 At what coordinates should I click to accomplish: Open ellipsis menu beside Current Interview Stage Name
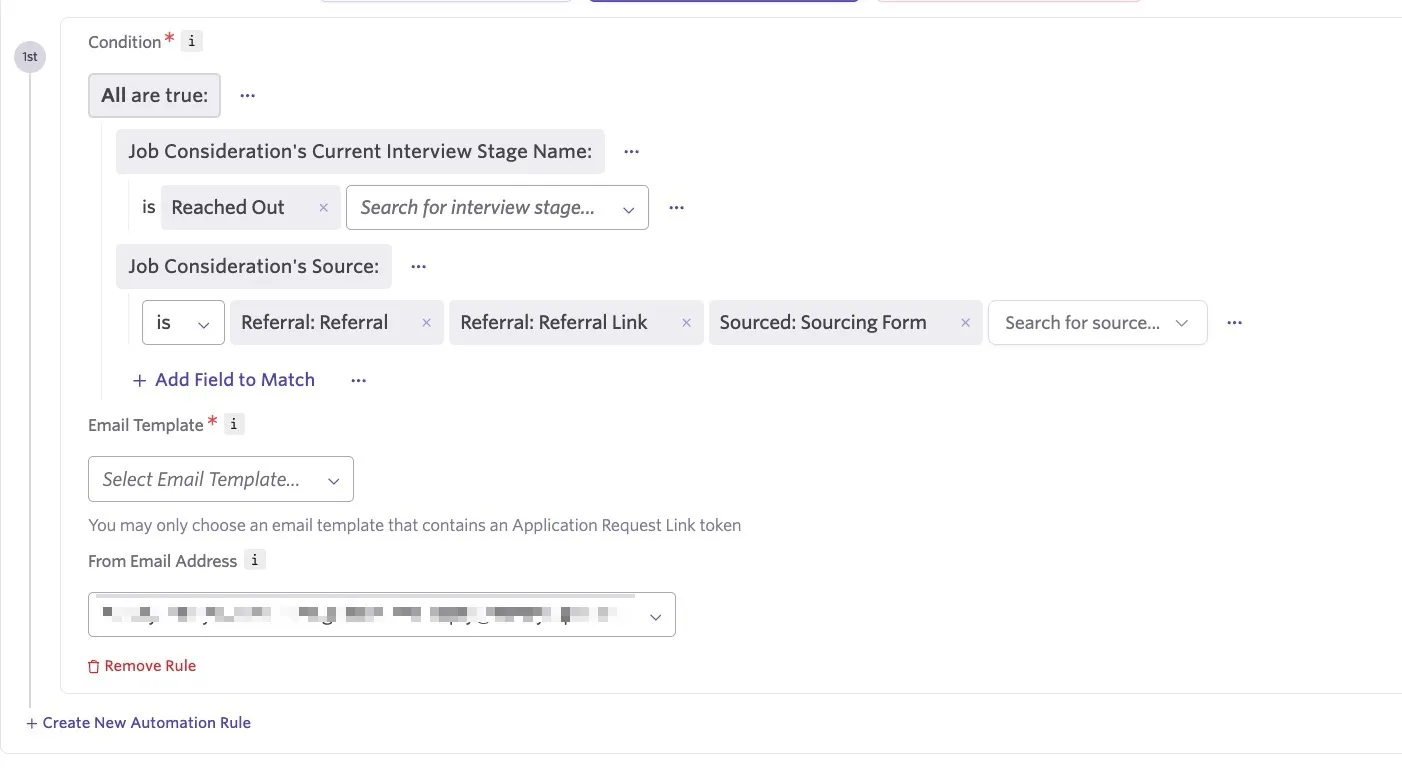(x=631, y=151)
